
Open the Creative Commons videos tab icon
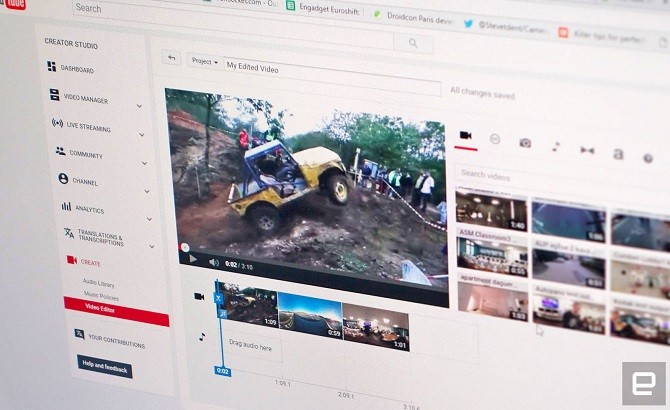click(x=494, y=139)
